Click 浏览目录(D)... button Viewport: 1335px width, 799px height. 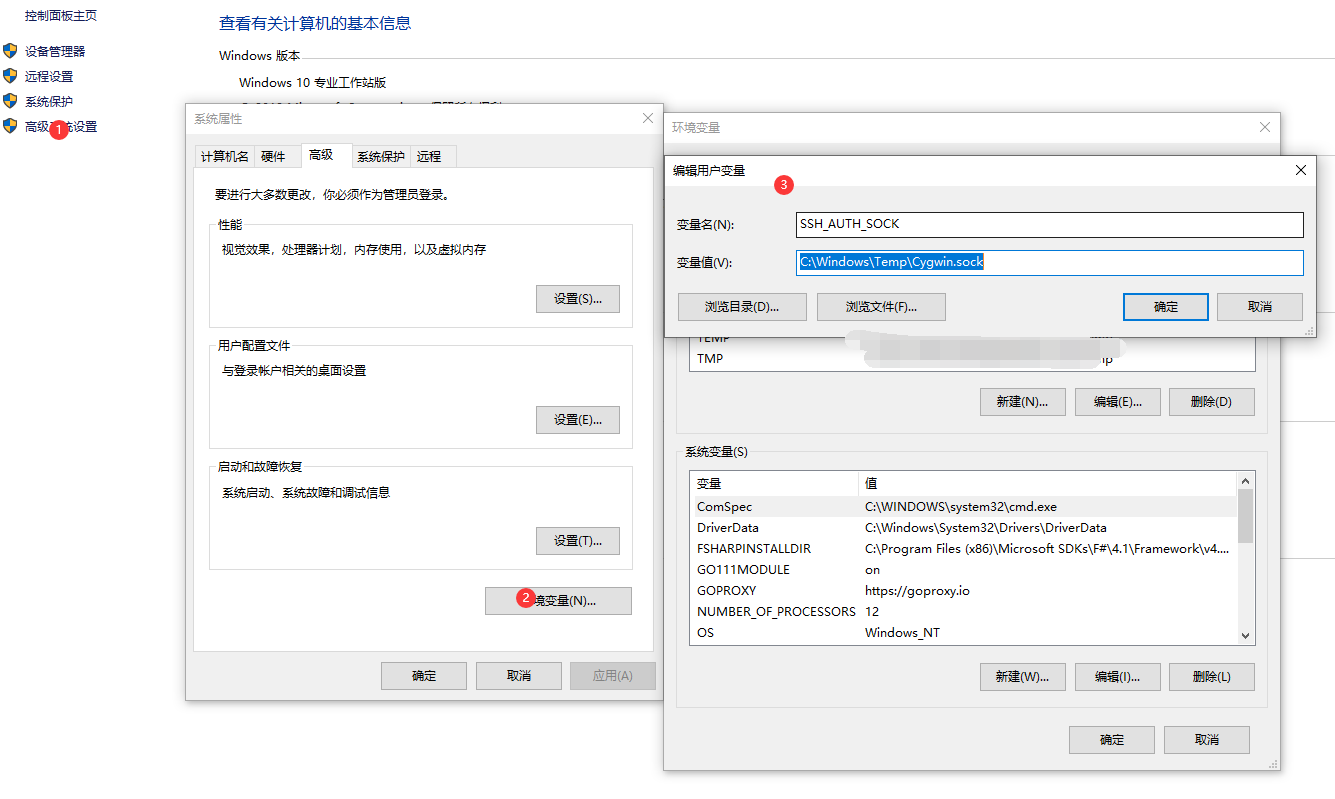742,307
